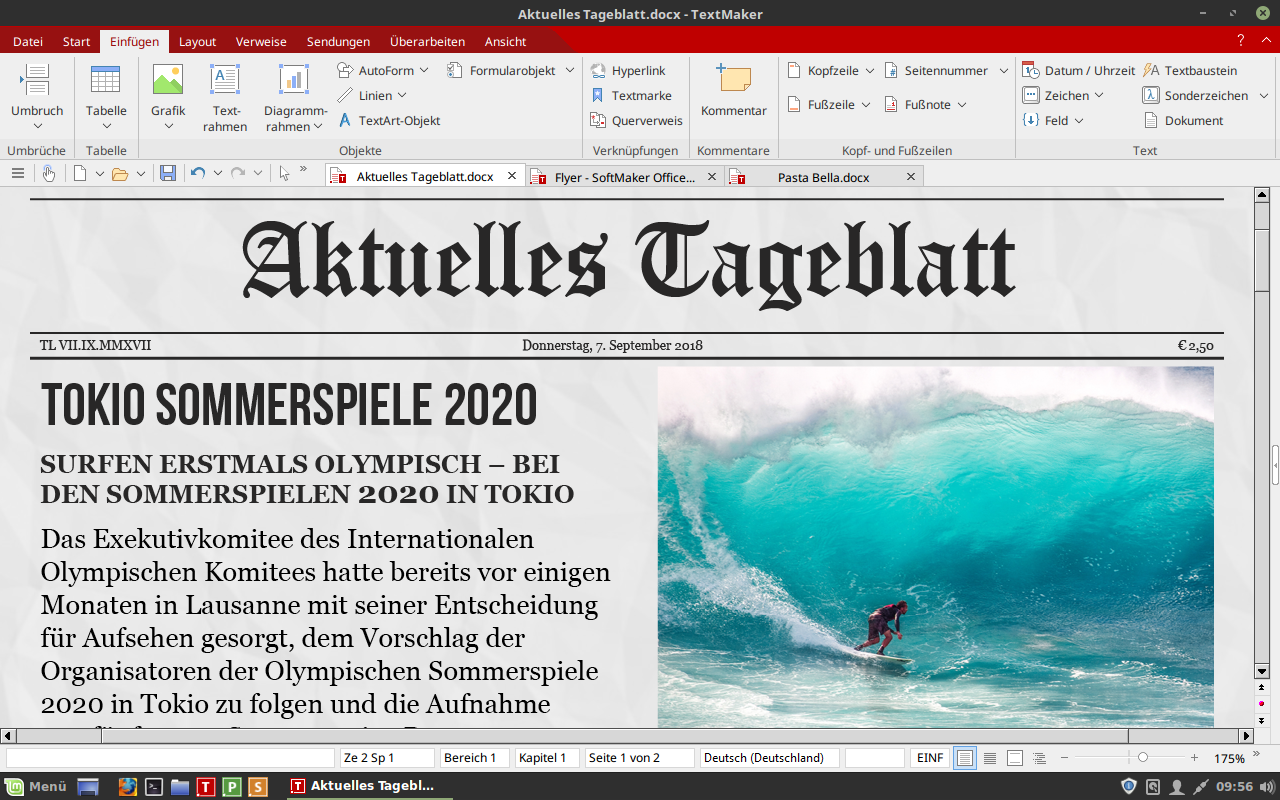The width and height of the screenshot is (1280, 800).
Task: Activate touch mode hand icon
Action: click(x=49, y=174)
